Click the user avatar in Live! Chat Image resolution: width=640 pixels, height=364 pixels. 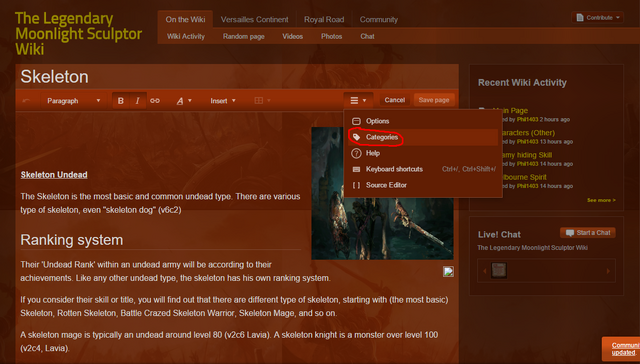pyautogui.click(x=499, y=271)
